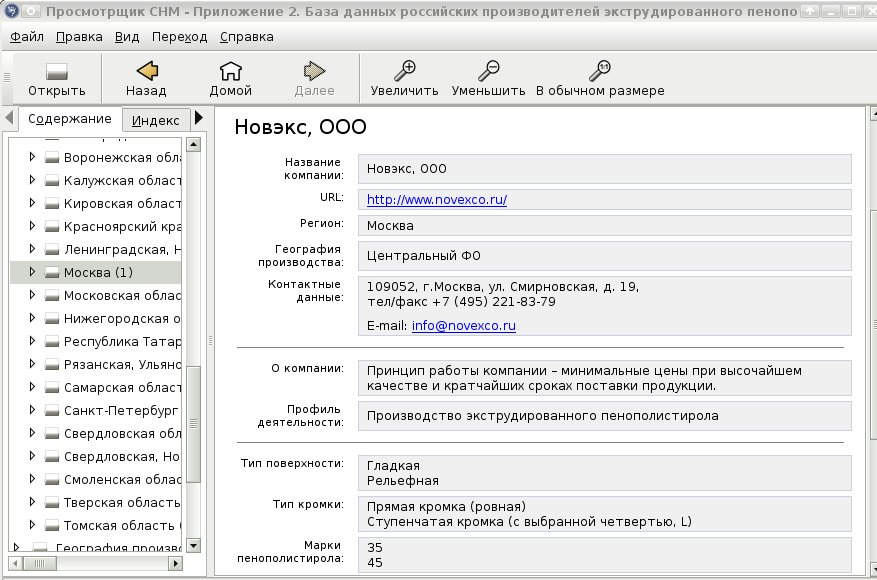Click the tree horizontal scrollbar left arrow

15,563
